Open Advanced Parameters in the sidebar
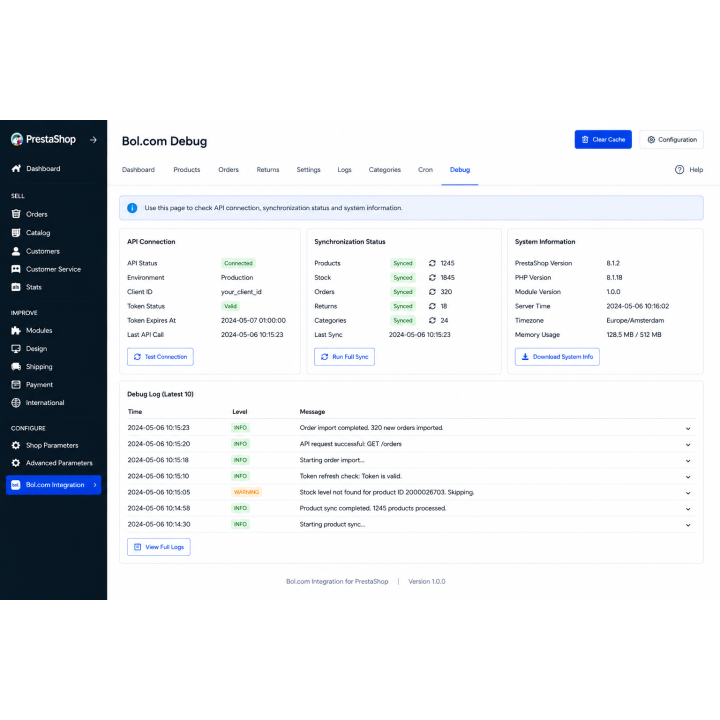720x720 pixels. coord(52,463)
